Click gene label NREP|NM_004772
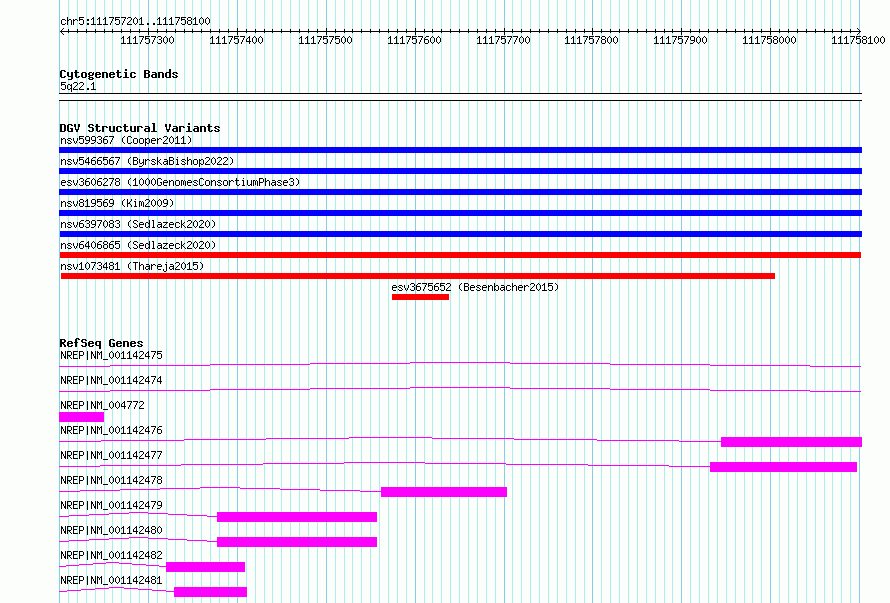 coord(102,405)
